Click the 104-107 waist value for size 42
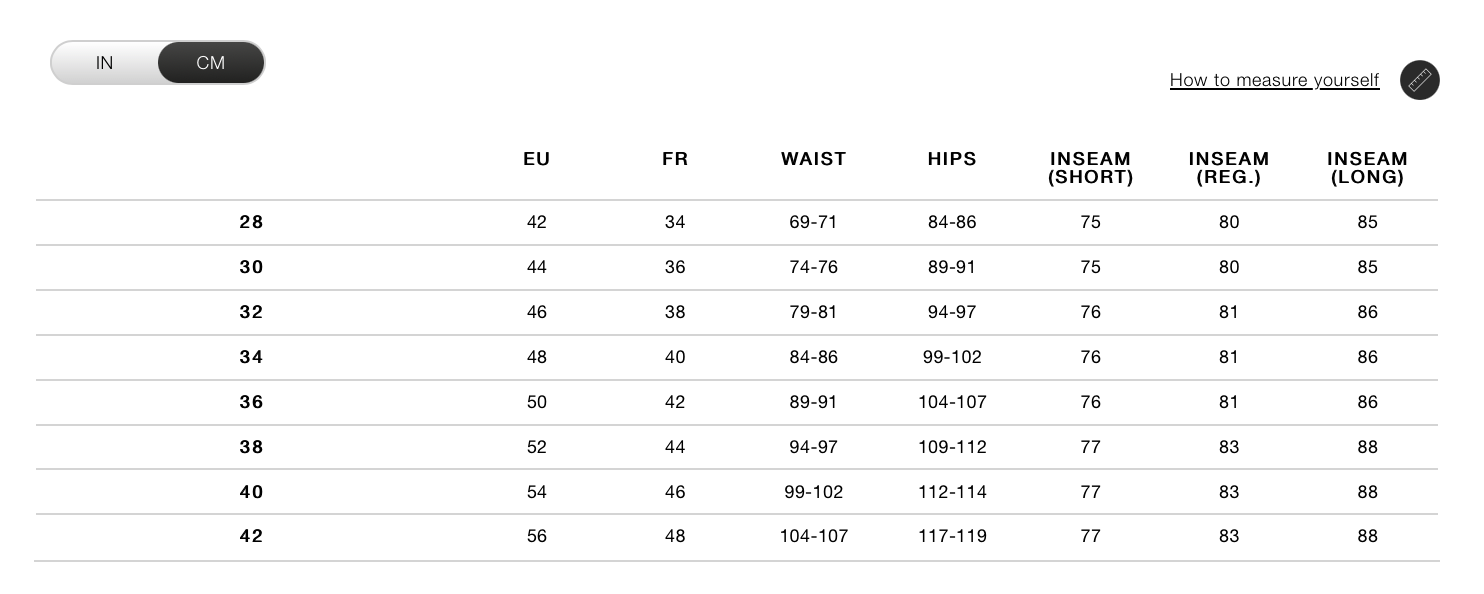Image resolution: width=1484 pixels, height=594 pixels. click(x=813, y=536)
